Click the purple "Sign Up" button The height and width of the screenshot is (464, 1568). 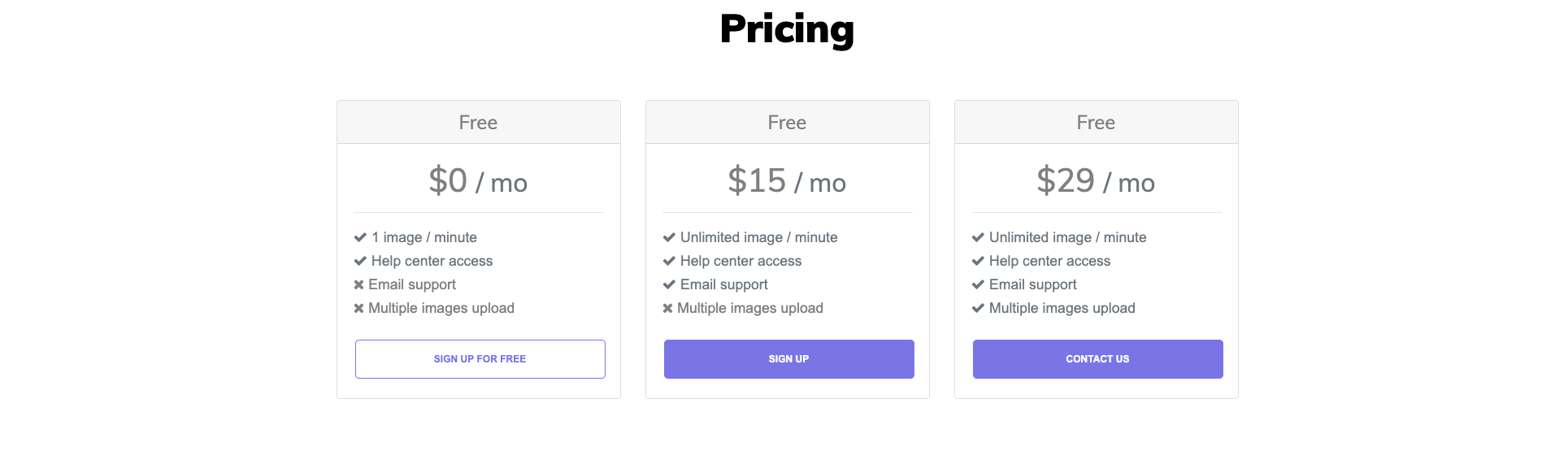pyautogui.click(x=788, y=359)
